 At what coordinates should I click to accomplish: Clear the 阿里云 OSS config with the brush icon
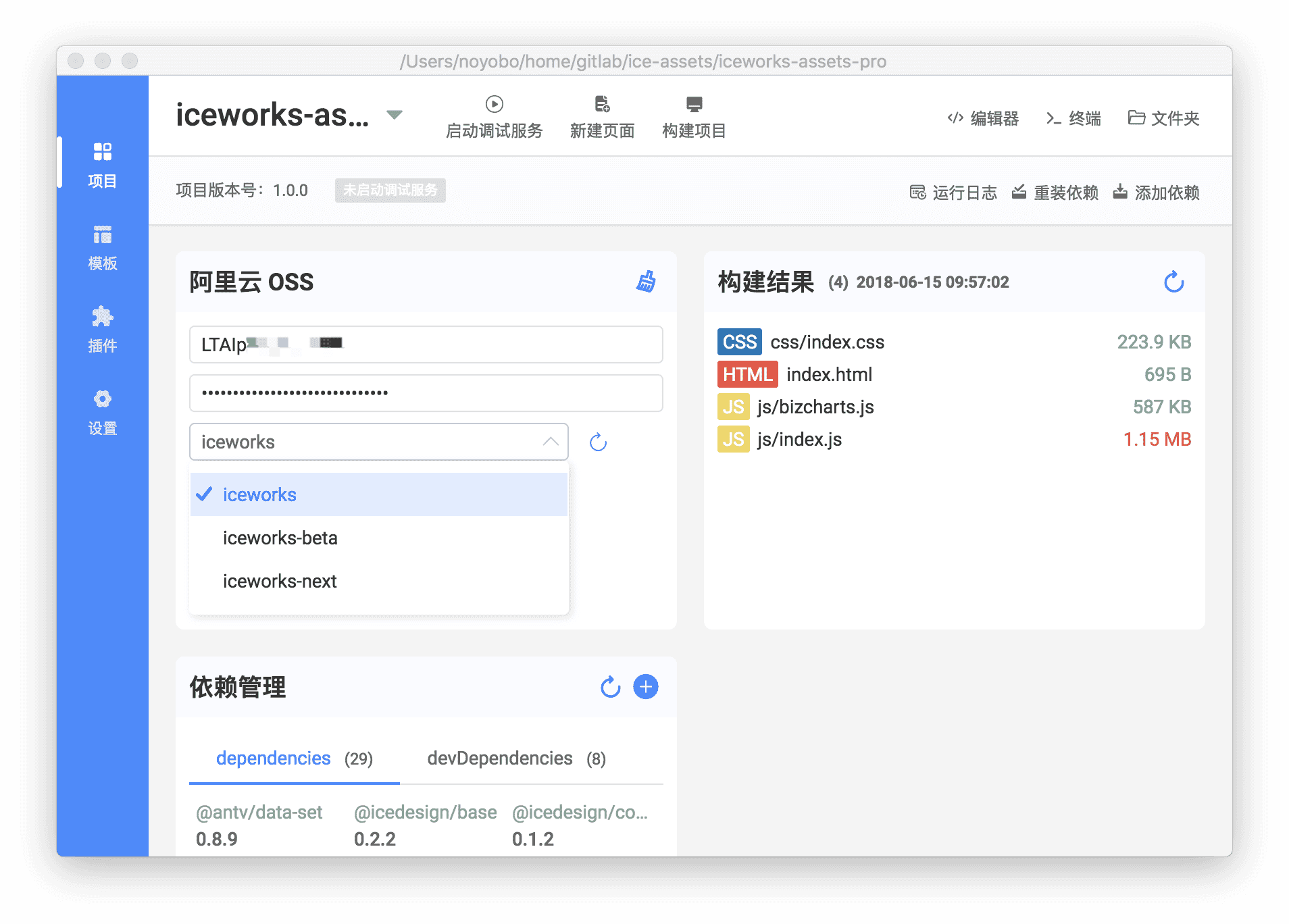click(x=647, y=283)
